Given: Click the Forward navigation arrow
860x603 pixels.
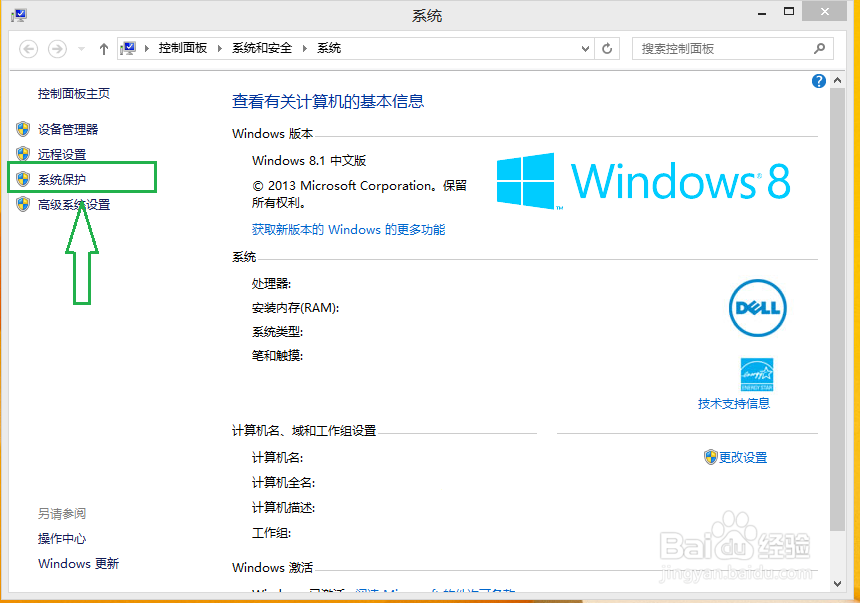Looking at the screenshot, I should (57, 49).
